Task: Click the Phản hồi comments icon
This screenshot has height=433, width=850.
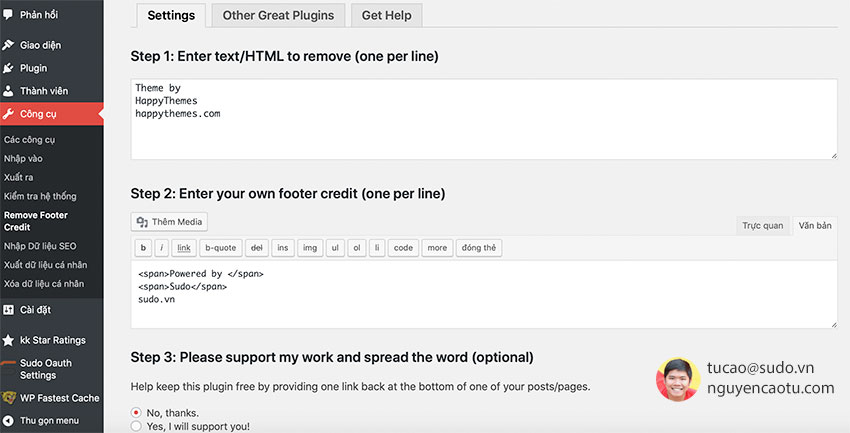Action: click(x=8, y=15)
